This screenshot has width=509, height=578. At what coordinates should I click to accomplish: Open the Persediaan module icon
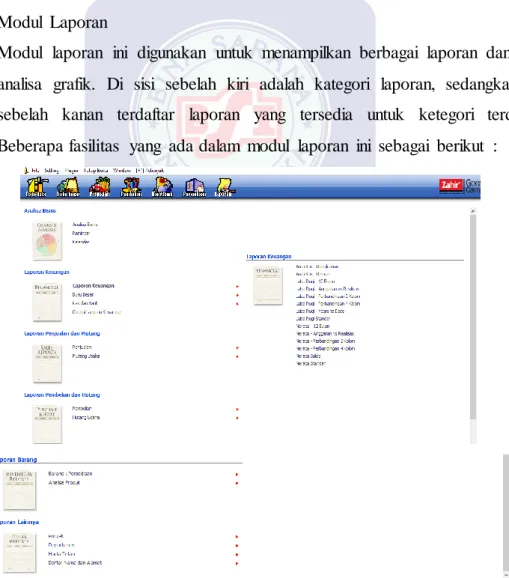pos(194,187)
